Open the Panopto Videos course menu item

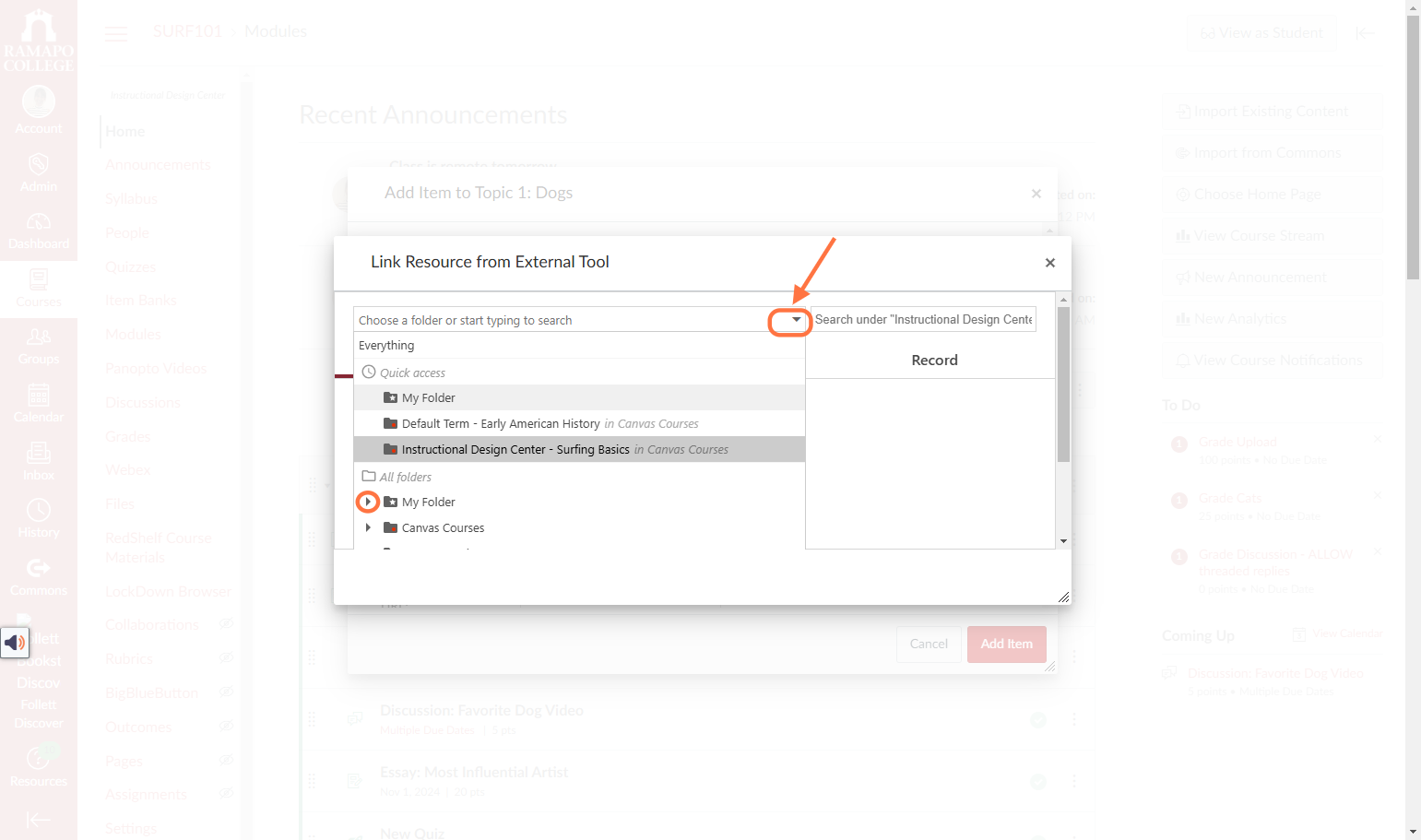pyautogui.click(x=156, y=368)
